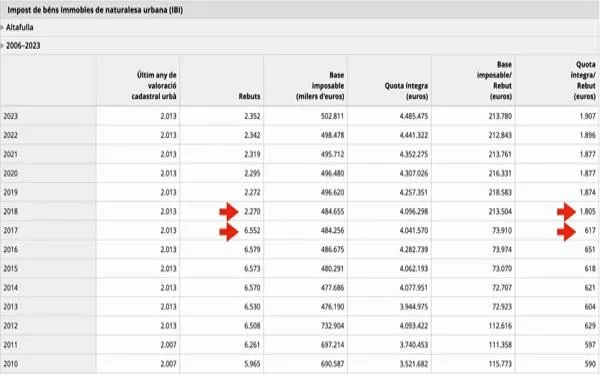Select the 2006–2023 period label
The width and height of the screenshot is (600, 375).
tap(23, 46)
